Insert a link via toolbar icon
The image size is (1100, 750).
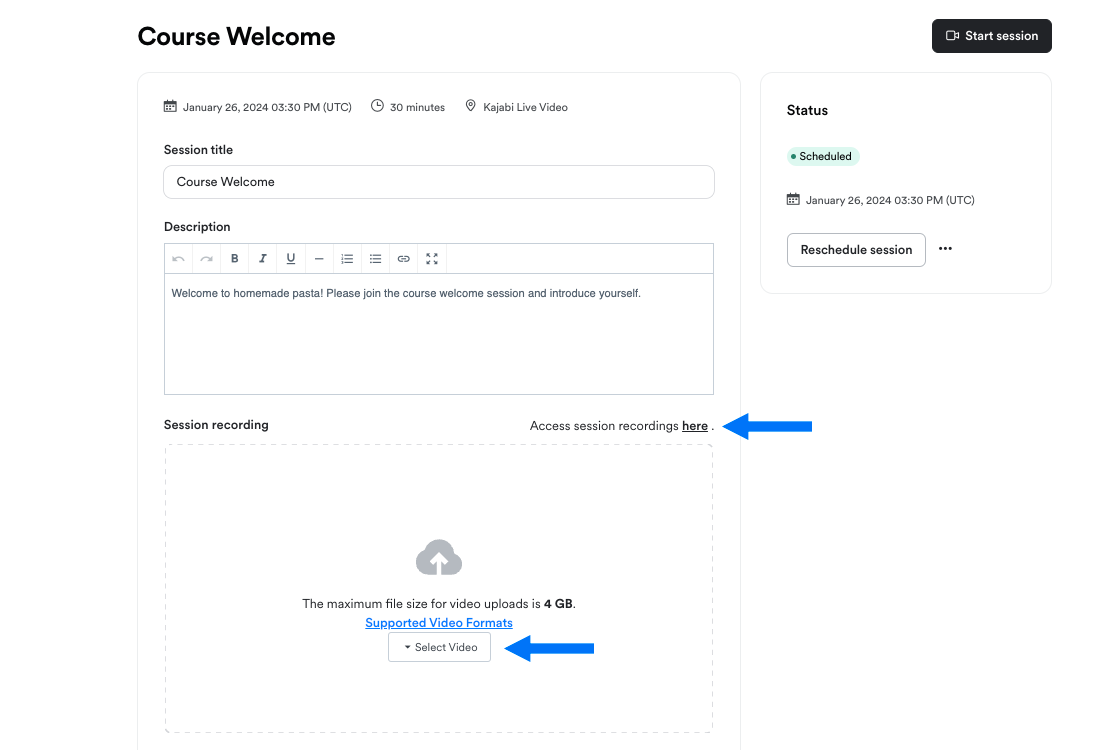click(403, 259)
